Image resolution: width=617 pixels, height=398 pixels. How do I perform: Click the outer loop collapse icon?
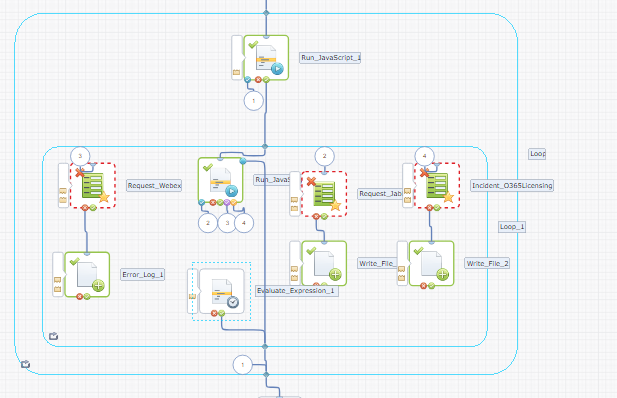point(26,364)
